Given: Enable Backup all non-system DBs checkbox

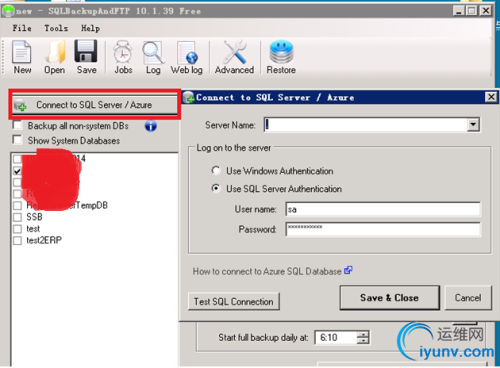Looking at the screenshot, I should click(17, 125).
